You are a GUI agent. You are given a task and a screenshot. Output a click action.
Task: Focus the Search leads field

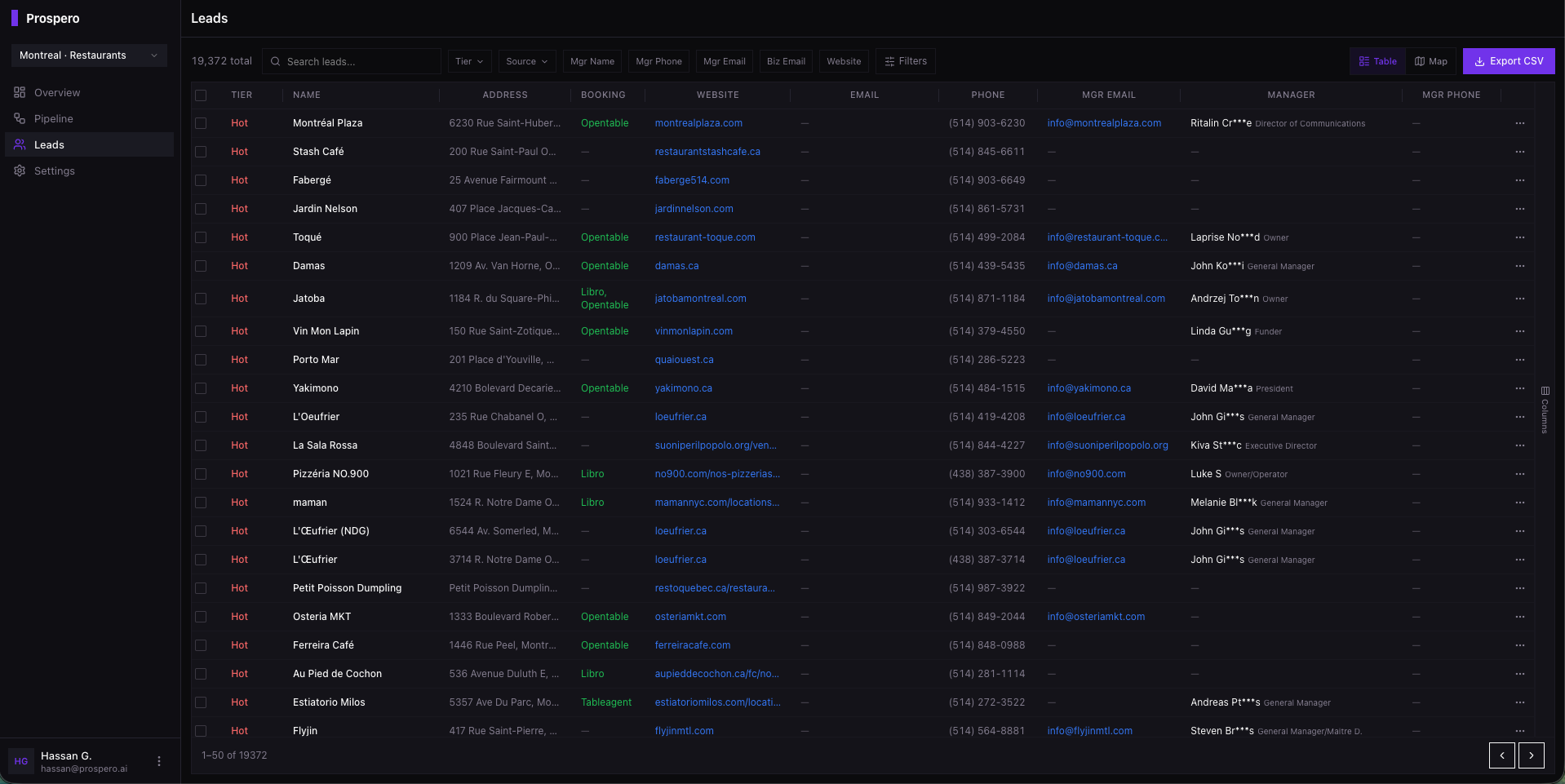[352, 61]
